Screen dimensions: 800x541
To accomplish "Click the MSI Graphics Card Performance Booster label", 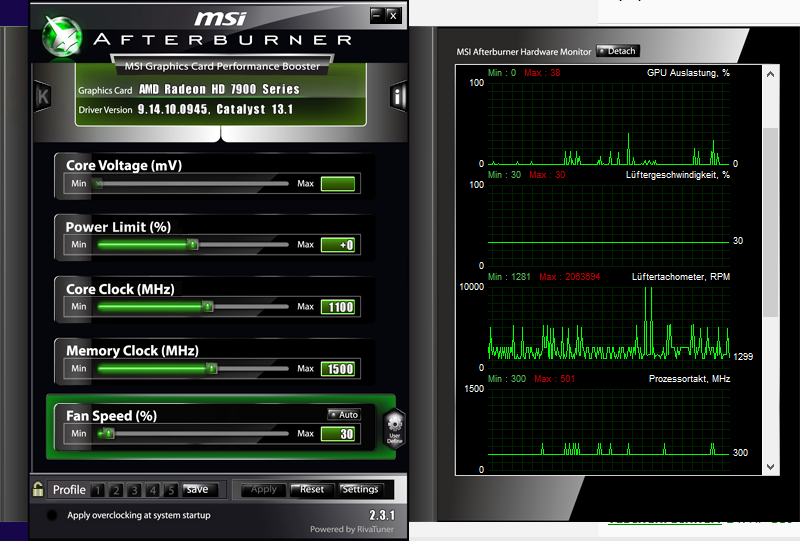I will pos(222,66).
